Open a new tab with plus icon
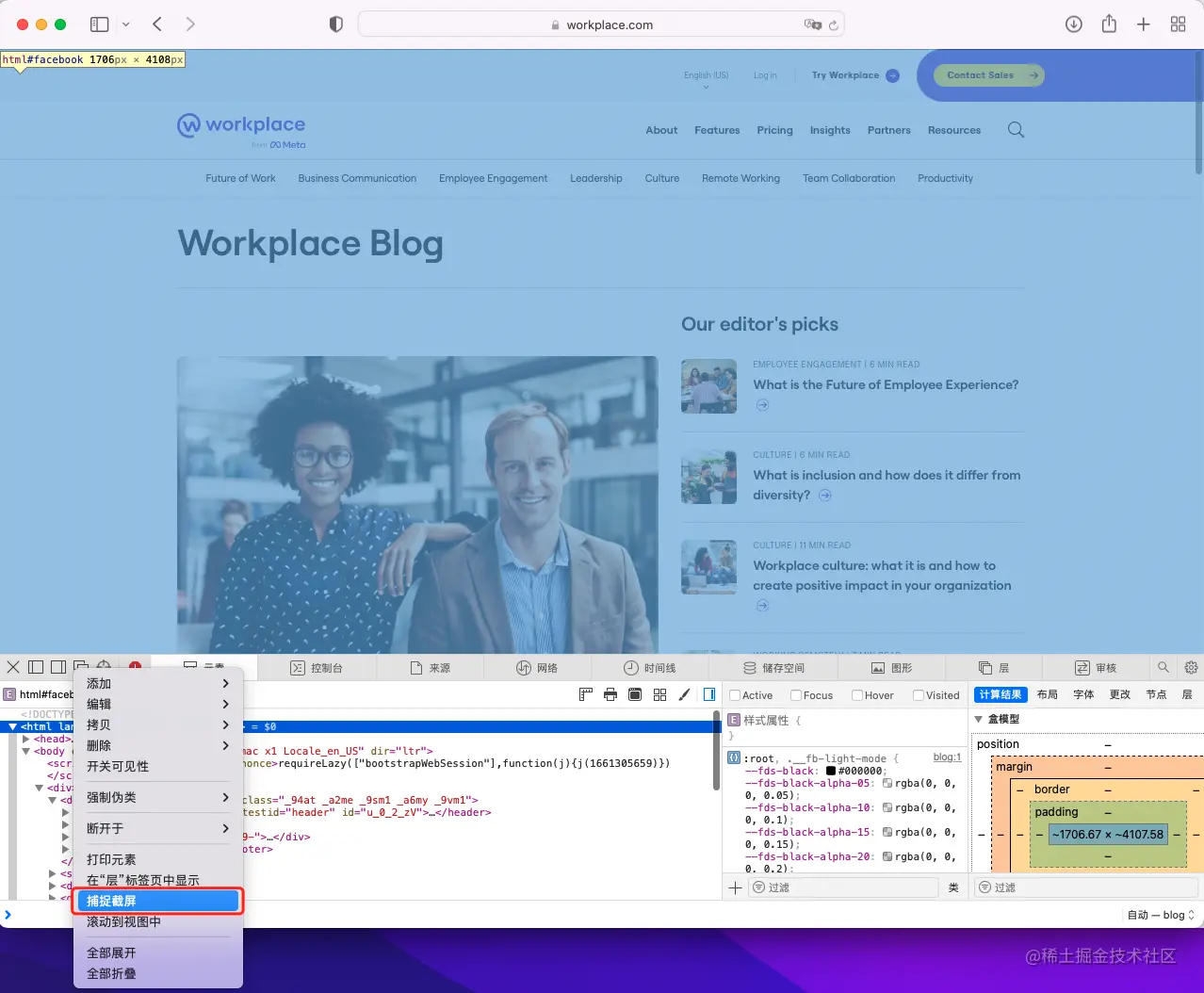Screen dimensions: 1204x993 [1144, 24]
